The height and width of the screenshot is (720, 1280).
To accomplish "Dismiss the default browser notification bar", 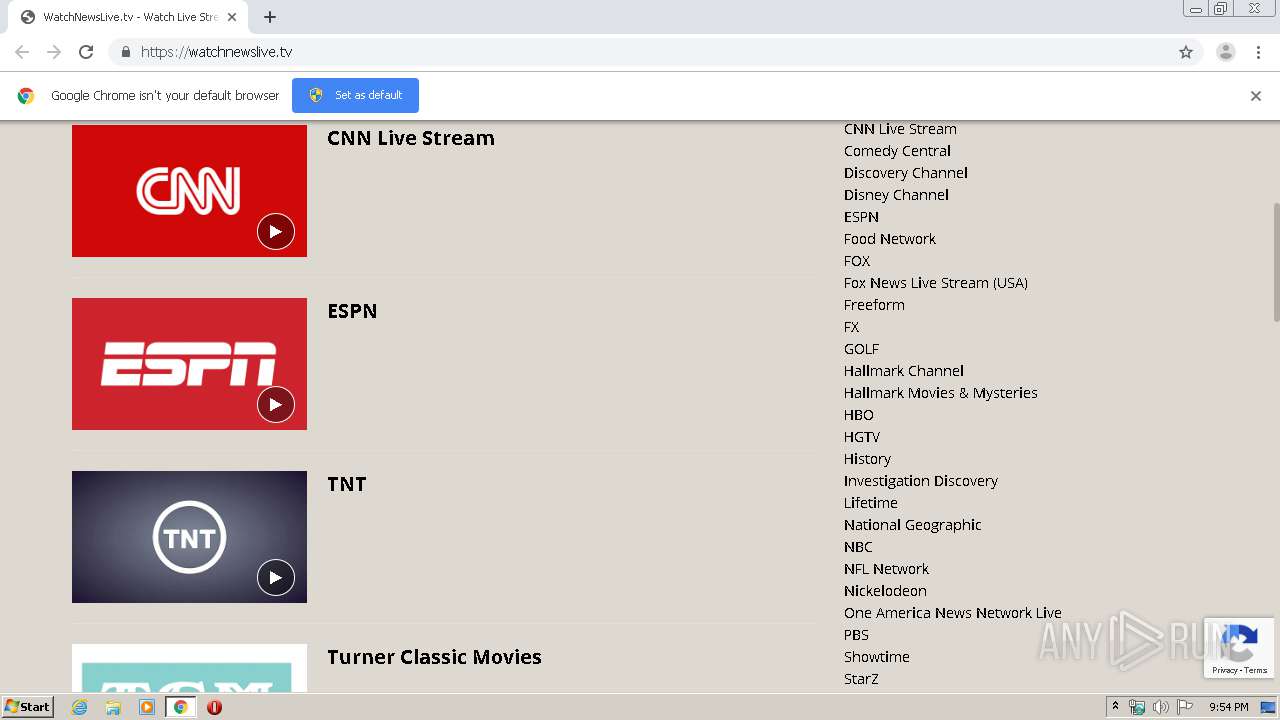I will point(1256,96).
